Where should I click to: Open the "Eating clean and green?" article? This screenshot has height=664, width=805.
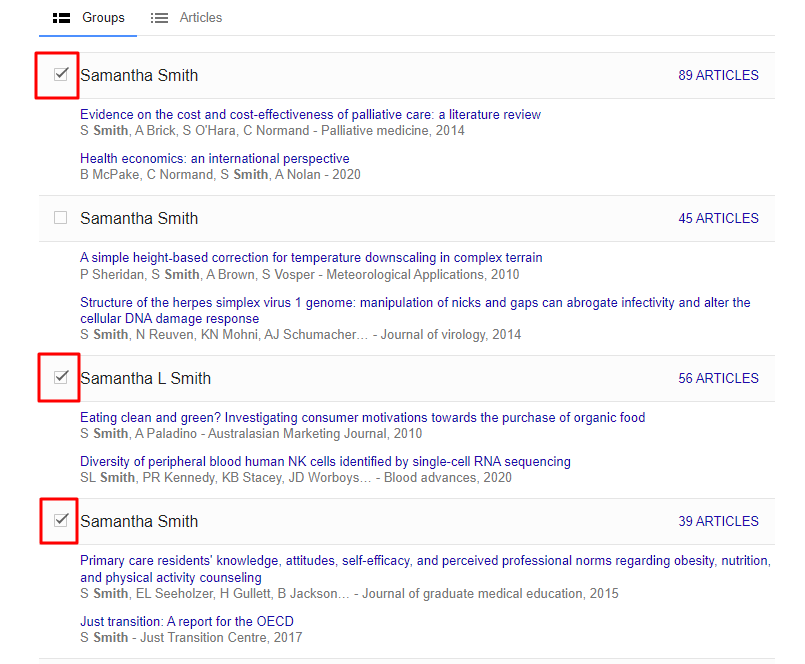click(362, 418)
